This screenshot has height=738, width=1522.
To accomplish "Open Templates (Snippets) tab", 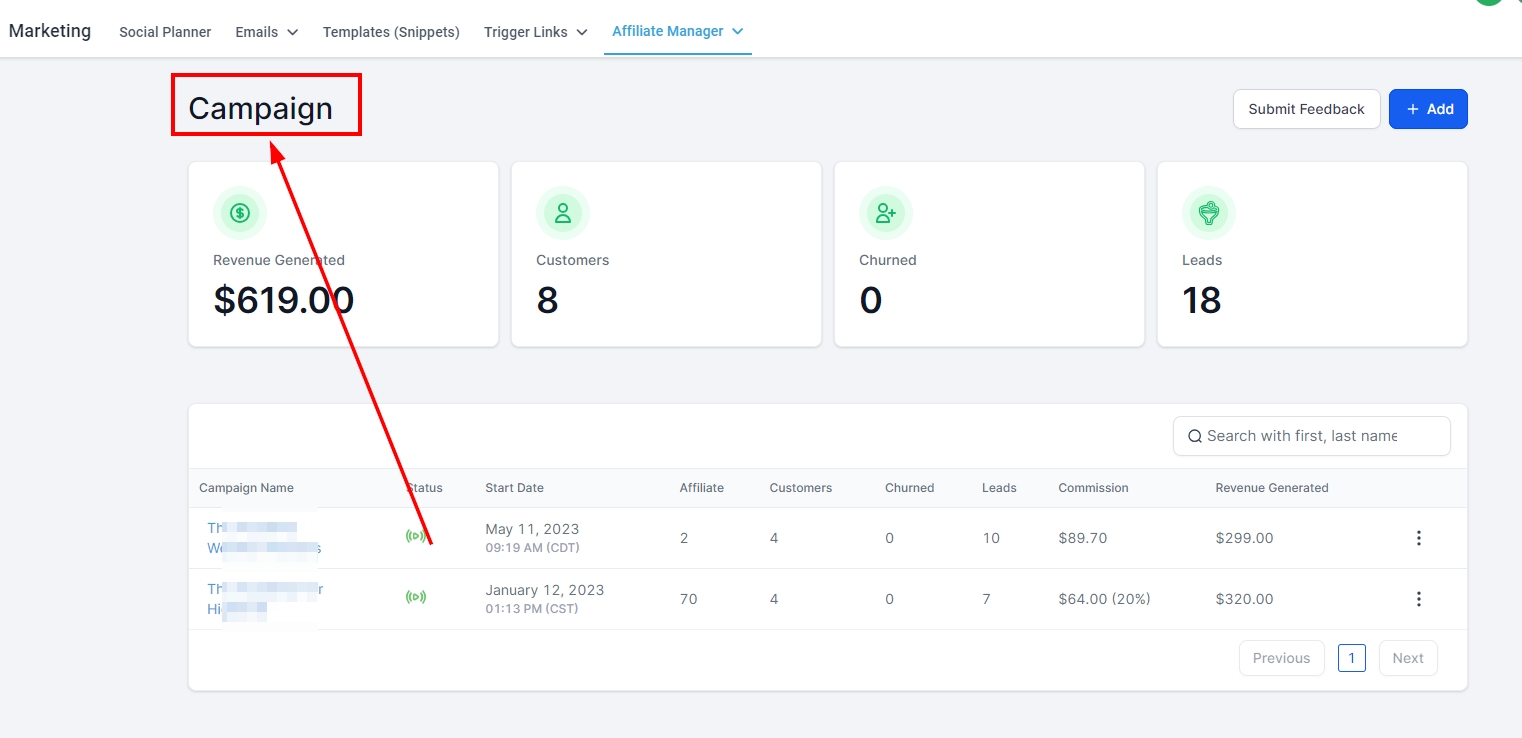I will coord(391,32).
